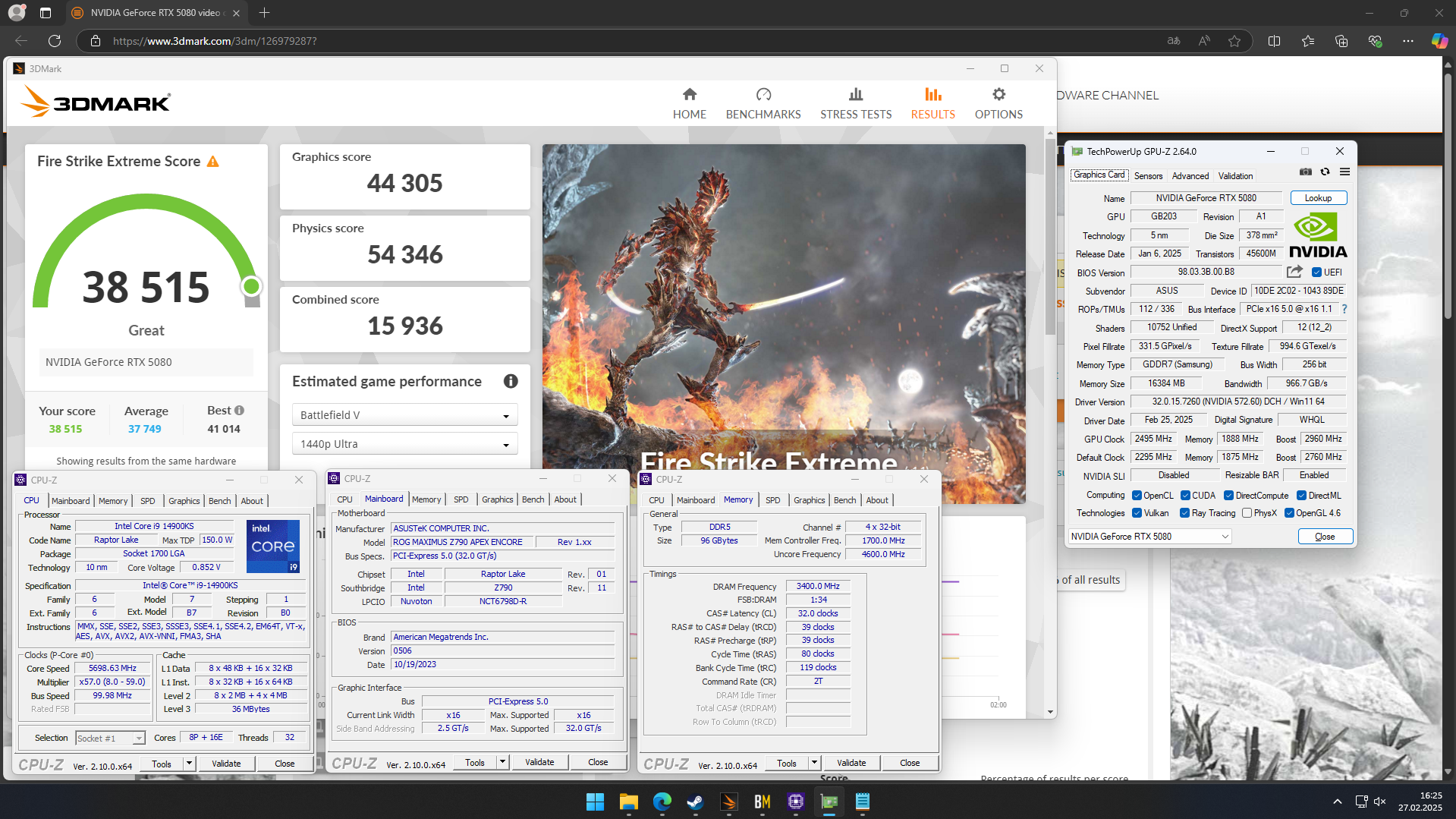The width and height of the screenshot is (1456, 819).
Task: Open Microsoft Edge from the taskbar
Action: click(662, 802)
